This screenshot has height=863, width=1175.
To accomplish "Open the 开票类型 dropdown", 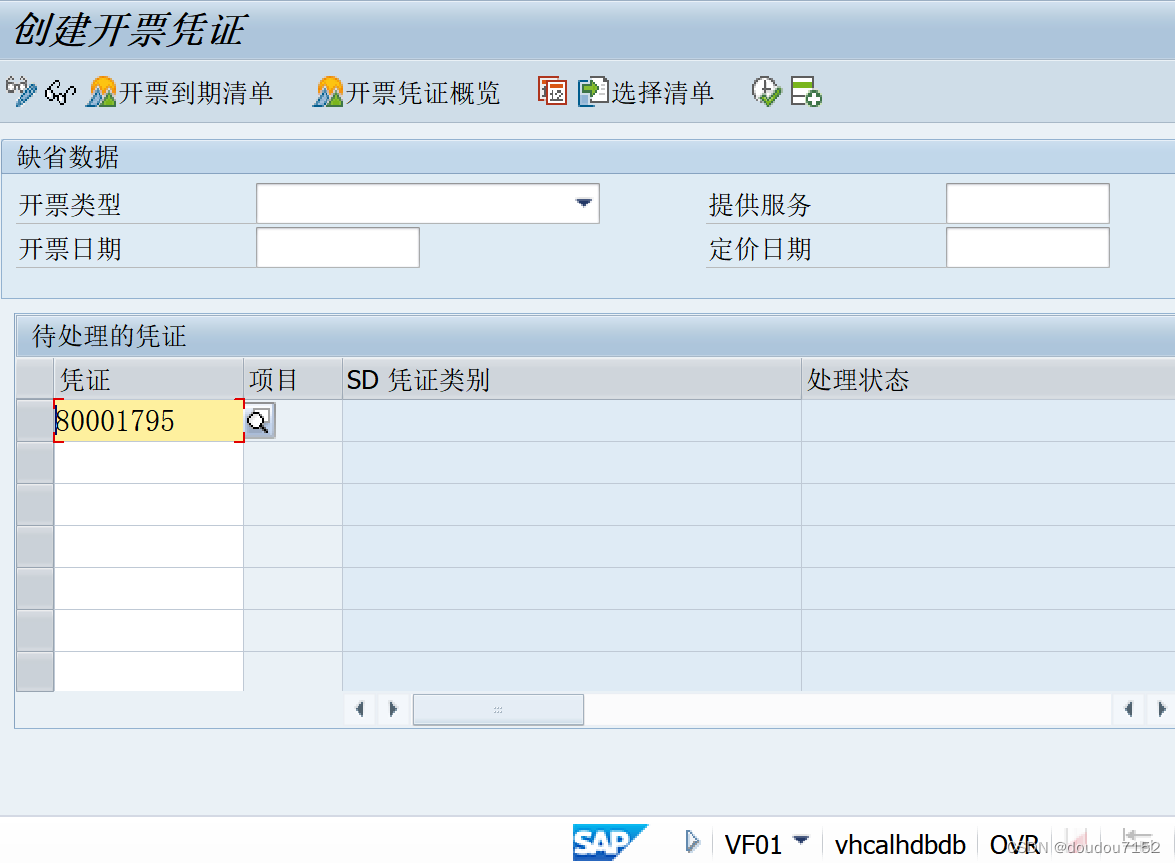I will pyautogui.click(x=585, y=203).
